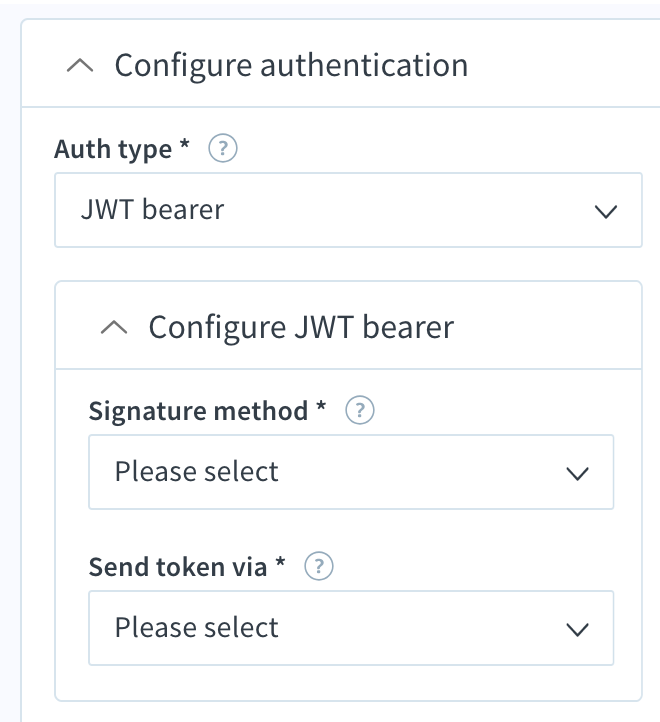Collapse the Configure authentication section chevron
This screenshot has height=722, width=660.
pyautogui.click(x=80, y=66)
